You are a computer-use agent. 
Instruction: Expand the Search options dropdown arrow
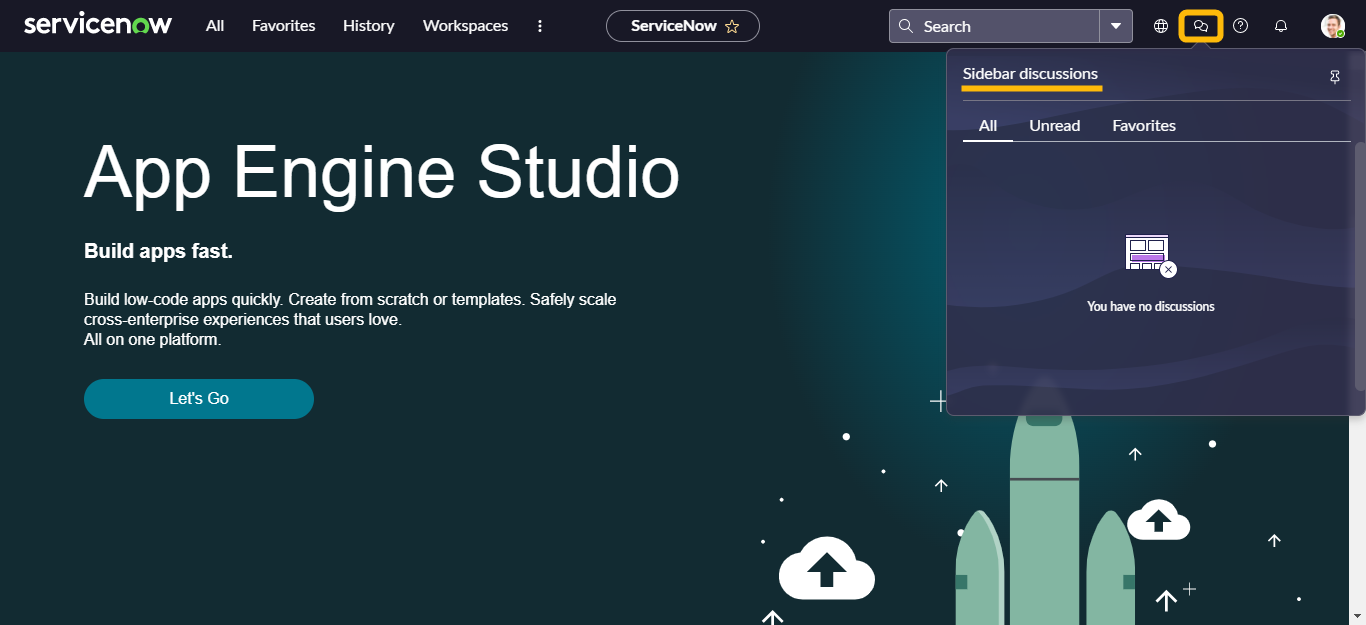click(1116, 26)
